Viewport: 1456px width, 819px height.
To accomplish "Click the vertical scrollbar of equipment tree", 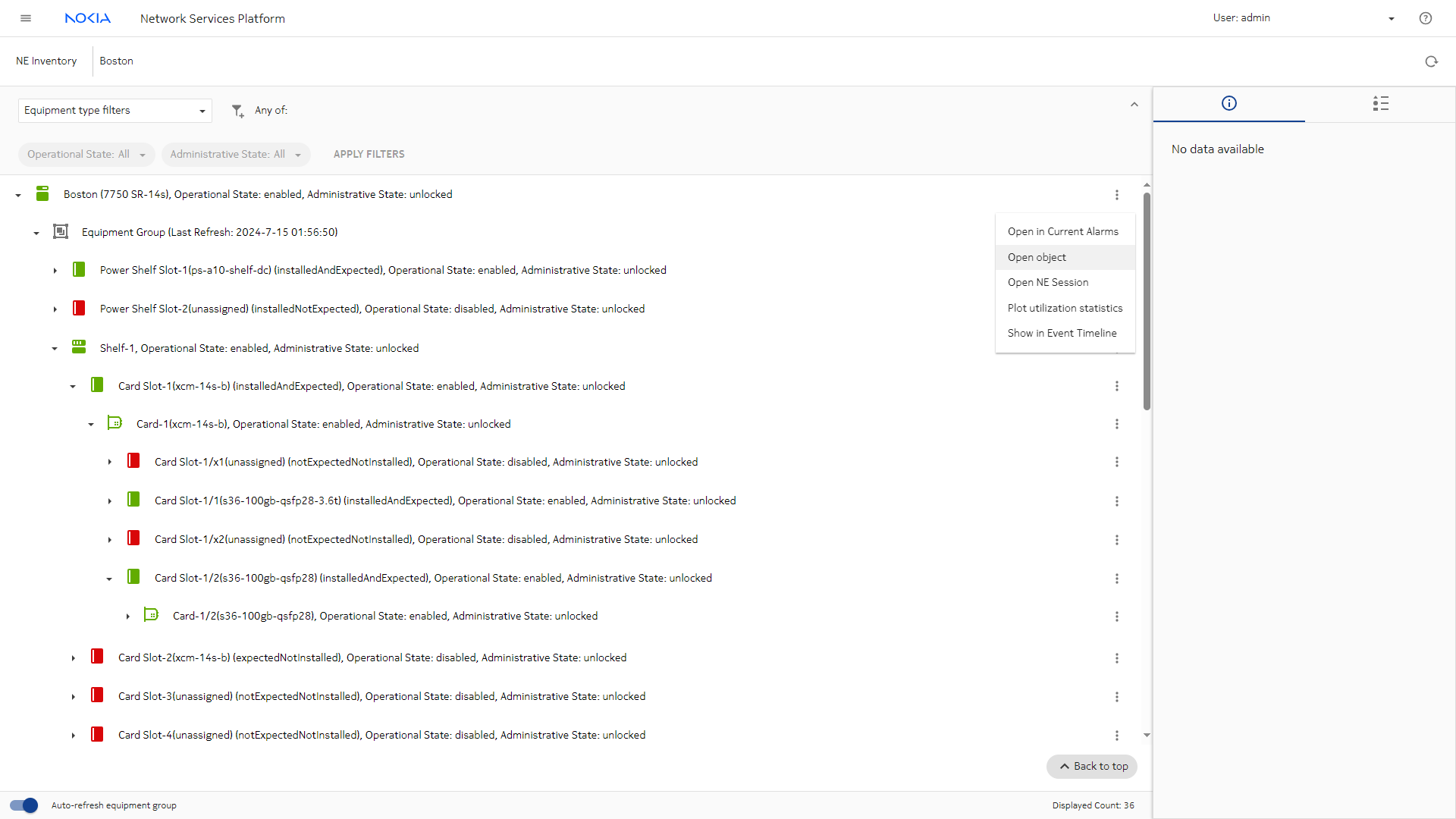I will point(1147,303).
